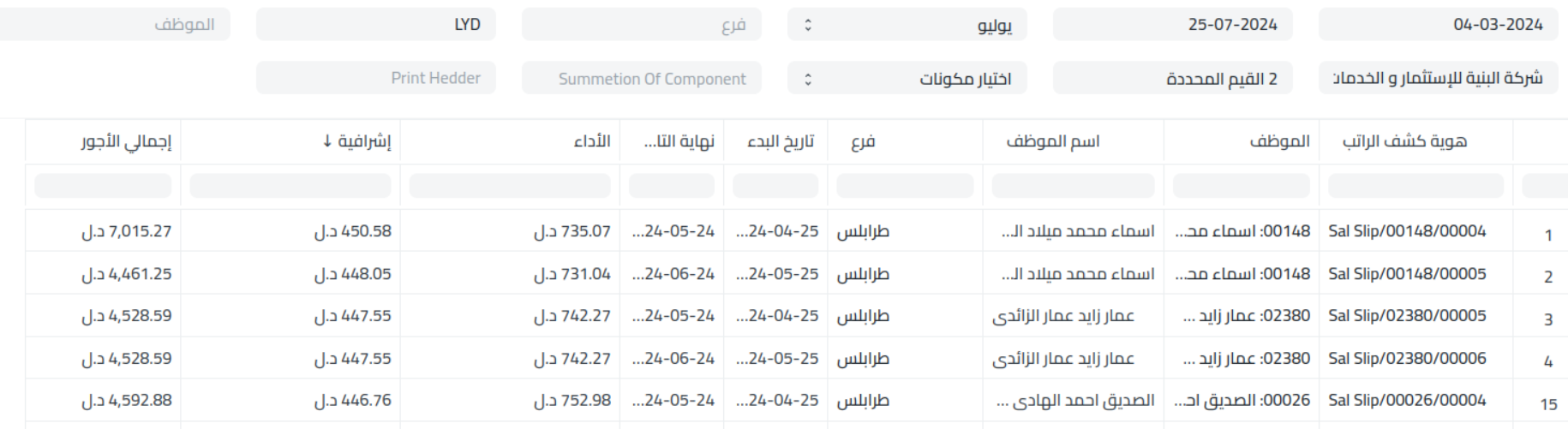Click the LYD currency field
This screenshot has width=1568, height=429.
pyautogui.click(x=375, y=25)
